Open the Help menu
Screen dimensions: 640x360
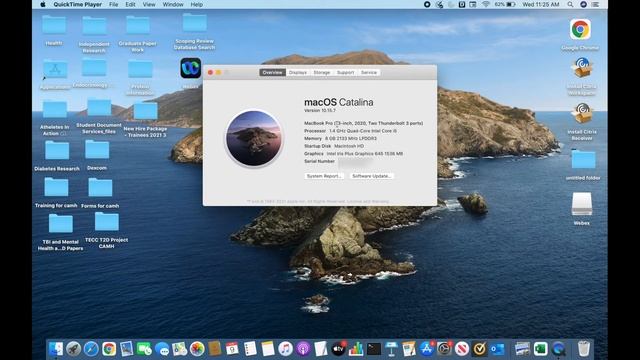click(x=197, y=4)
